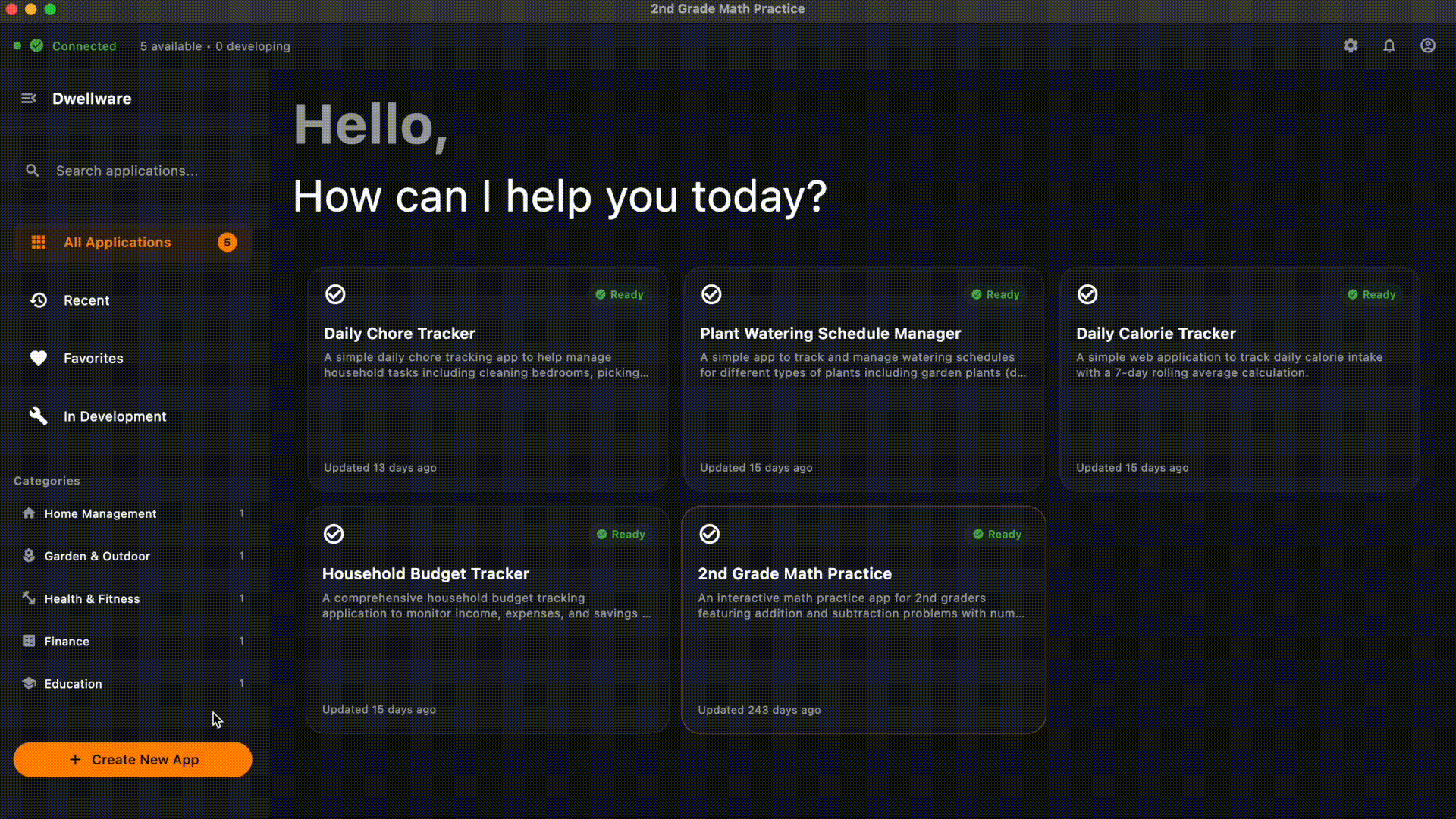Click the Health & Fitness dumbbell icon
1456x819 pixels.
point(29,598)
